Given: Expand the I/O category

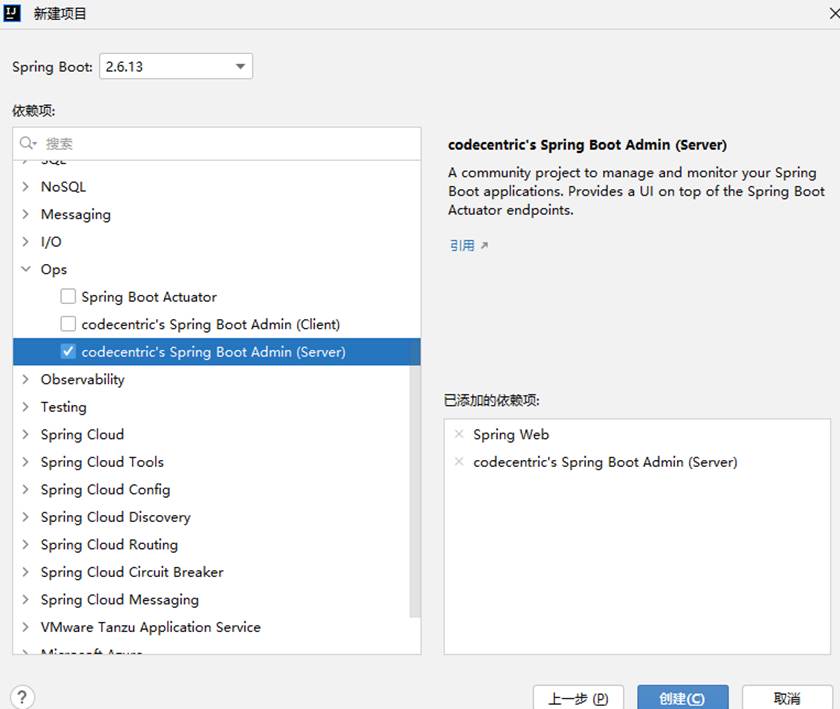Looking at the screenshot, I should click(x=25, y=242).
